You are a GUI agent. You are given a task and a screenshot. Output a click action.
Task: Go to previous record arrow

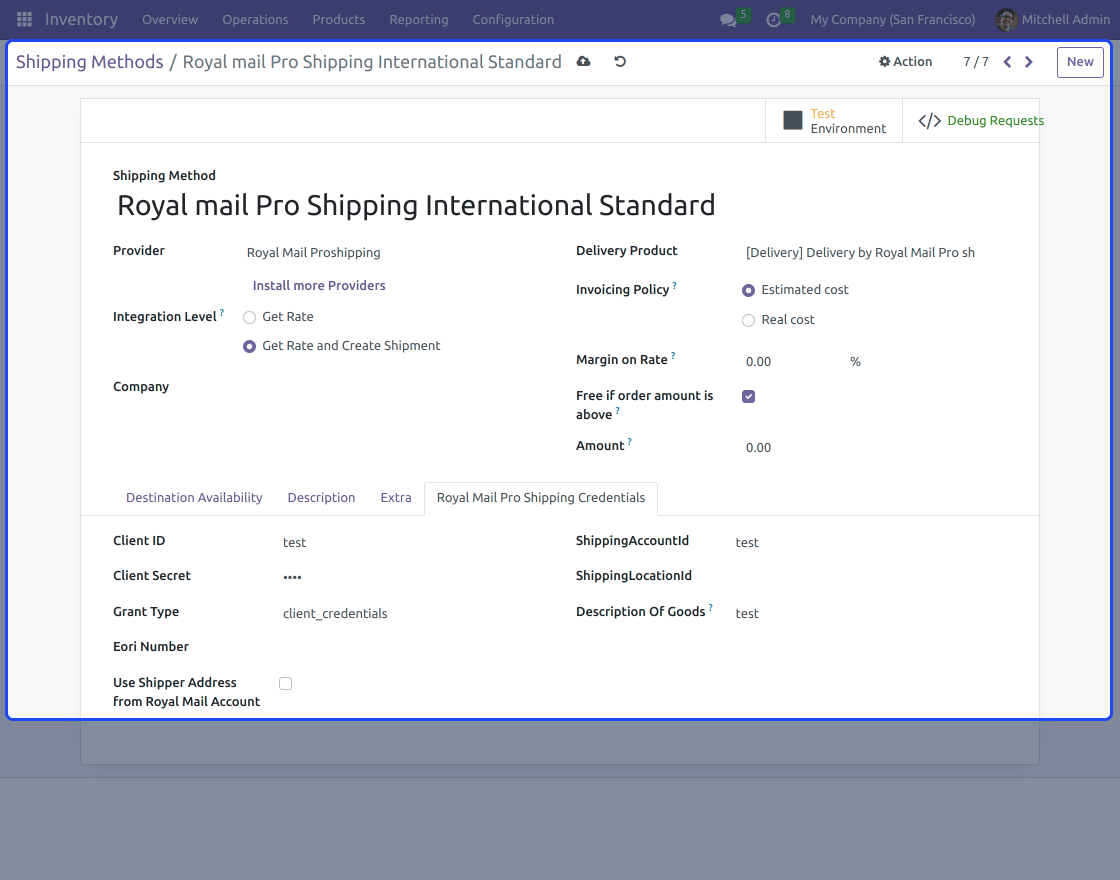[1007, 62]
